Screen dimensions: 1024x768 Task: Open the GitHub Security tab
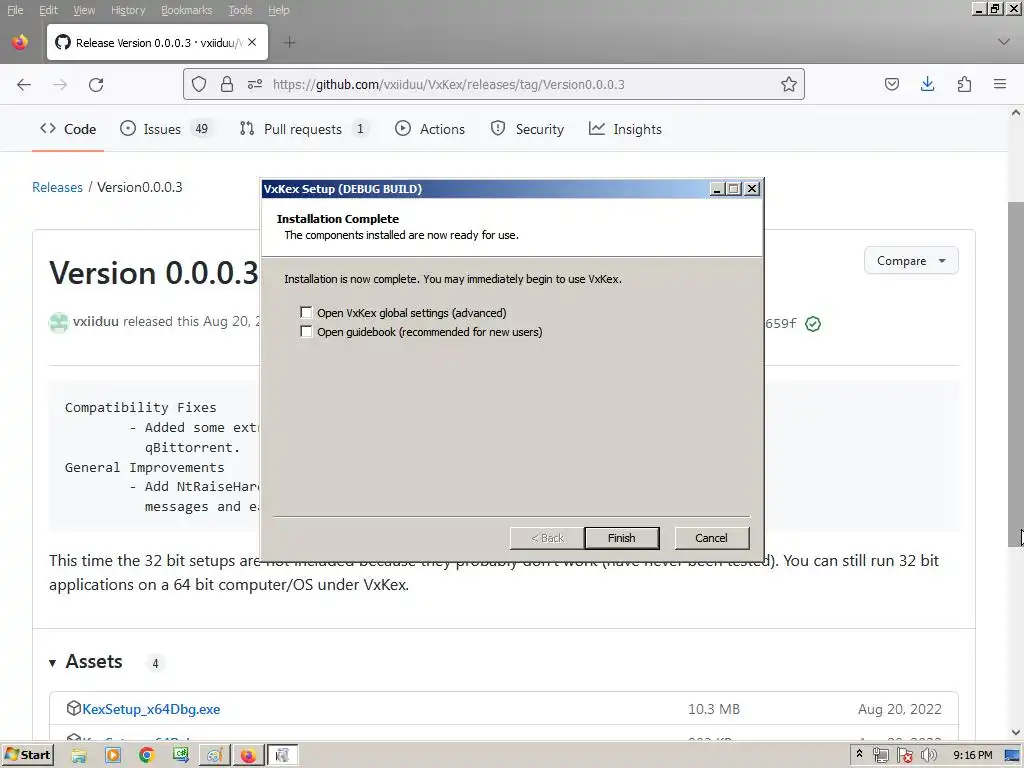pos(528,129)
